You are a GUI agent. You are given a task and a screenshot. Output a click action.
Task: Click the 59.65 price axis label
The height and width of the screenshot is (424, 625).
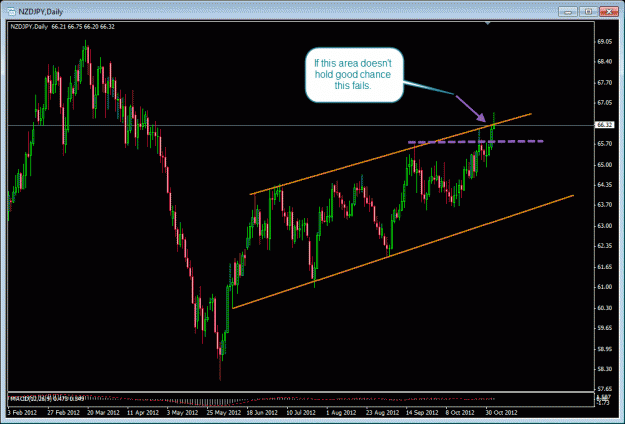pyautogui.click(x=605, y=328)
